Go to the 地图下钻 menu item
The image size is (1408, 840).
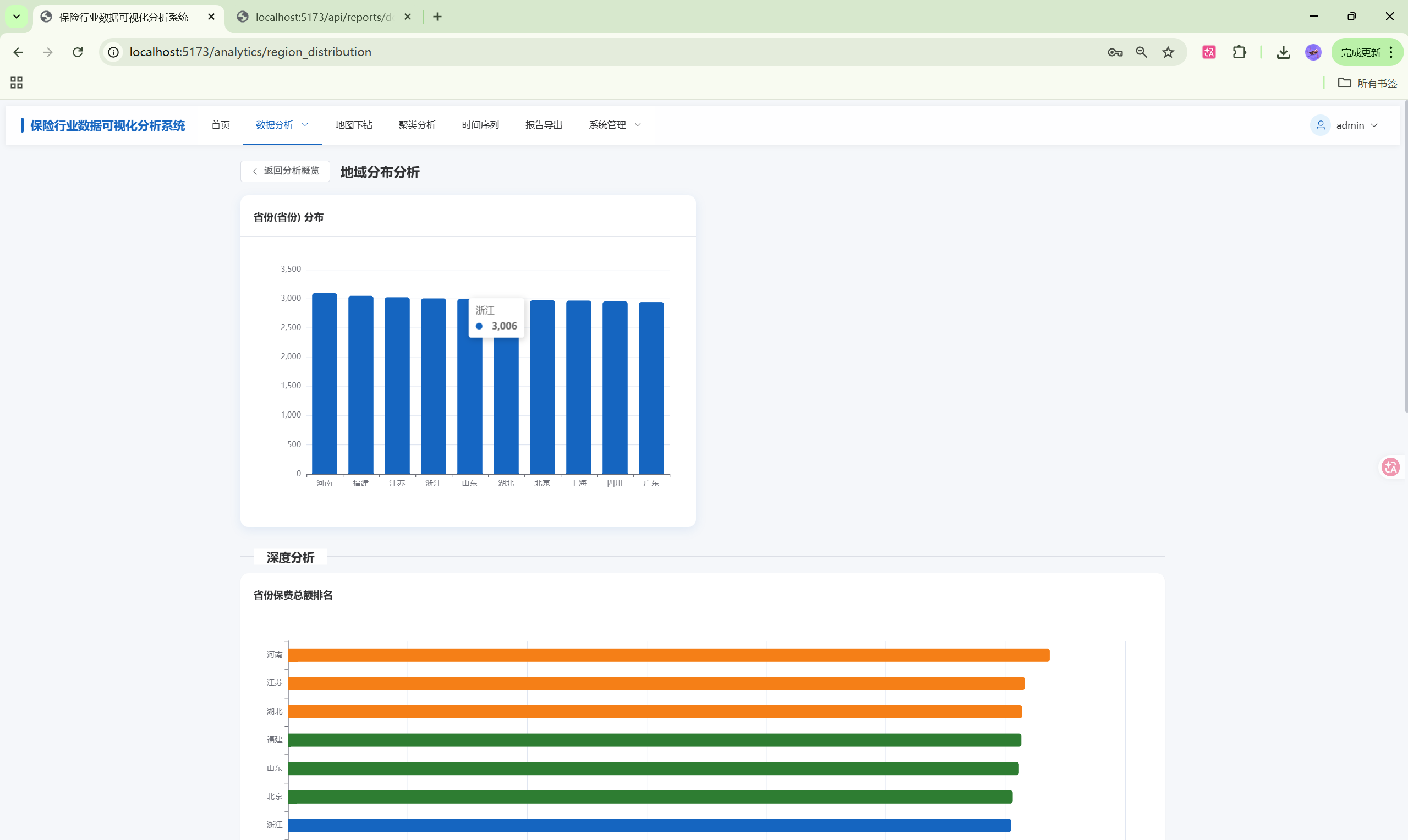[x=353, y=125]
